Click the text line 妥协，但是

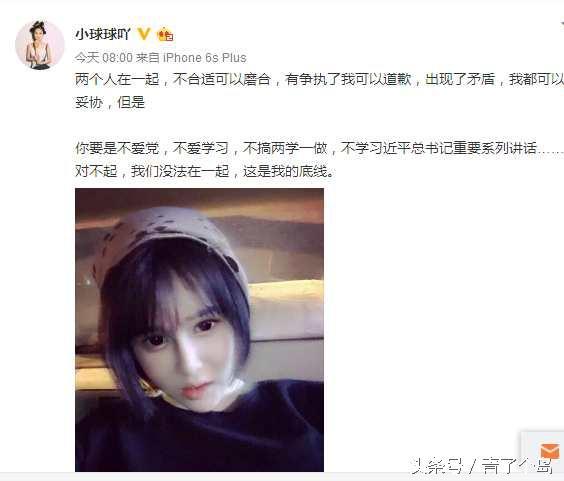(x=110, y=103)
